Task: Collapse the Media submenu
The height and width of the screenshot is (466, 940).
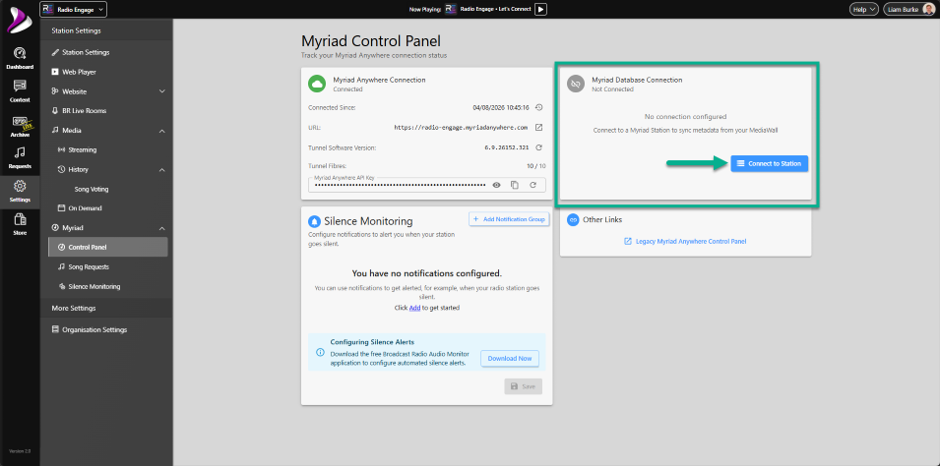Action: [162, 131]
